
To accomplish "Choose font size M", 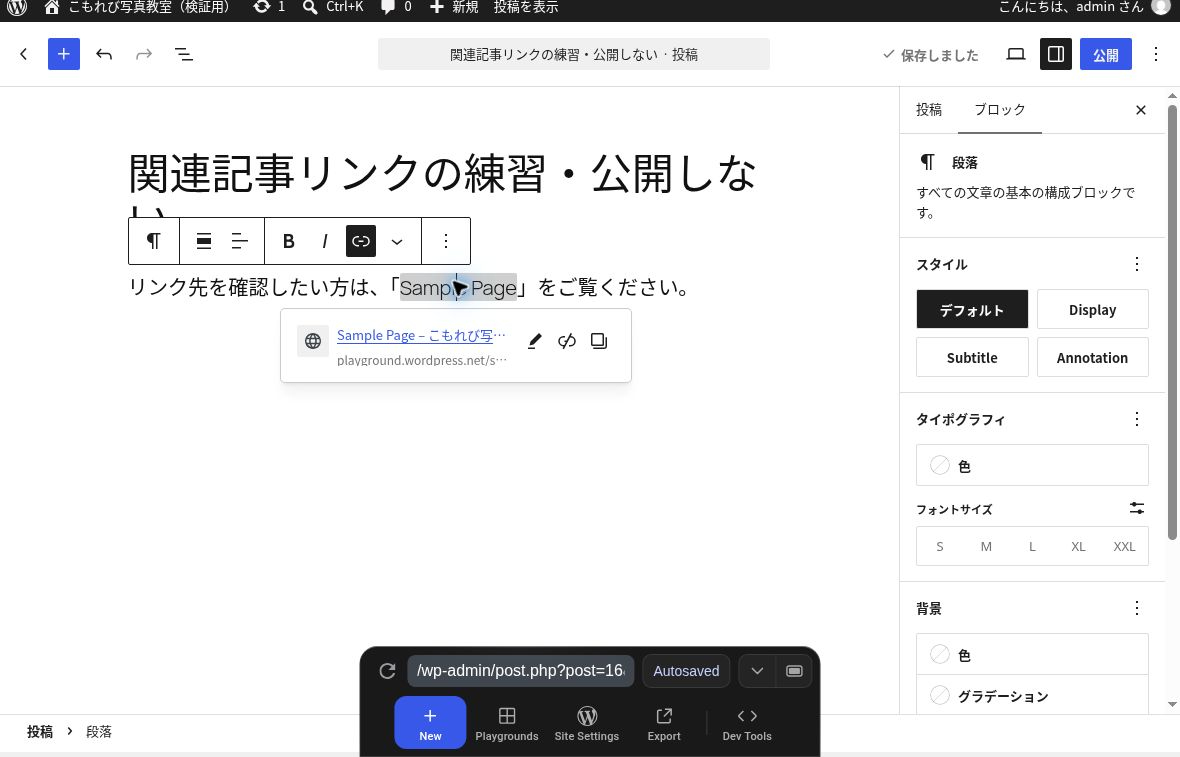I will pyautogui.click(x=986, y=546).
